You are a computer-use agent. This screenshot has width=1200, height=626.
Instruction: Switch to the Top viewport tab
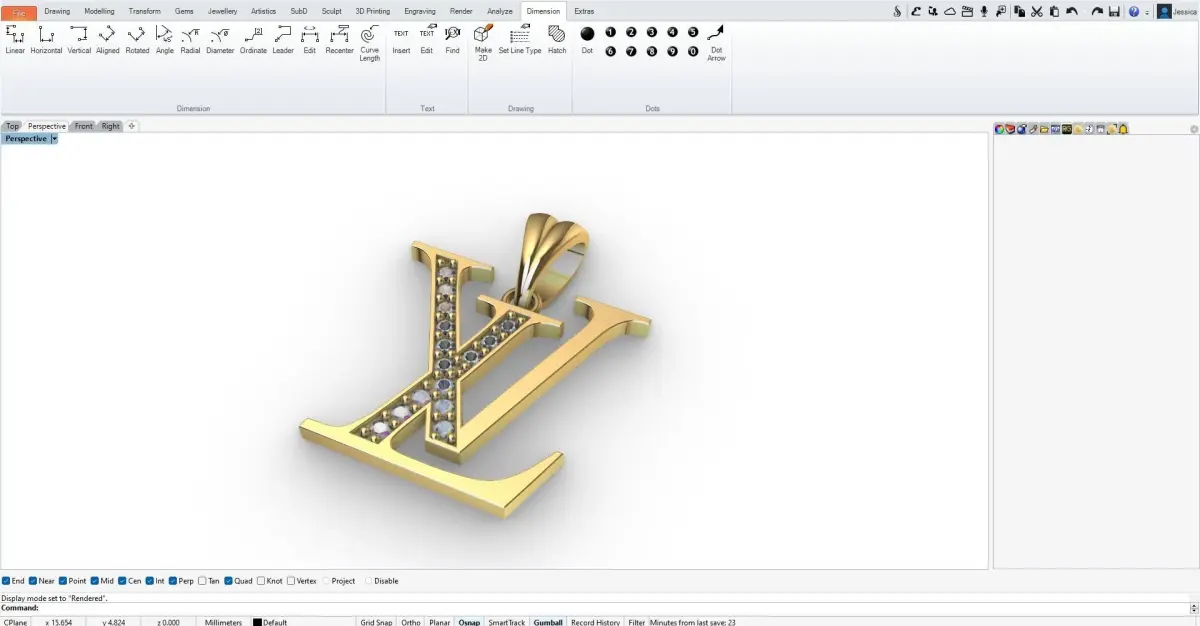[12, 126]
